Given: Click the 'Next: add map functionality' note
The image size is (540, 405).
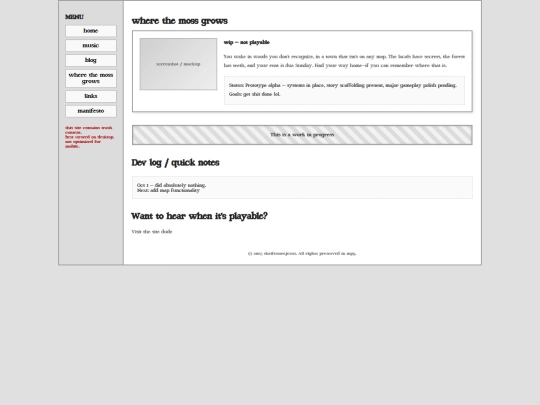Looking at the screenshot, I should point(168,190).
